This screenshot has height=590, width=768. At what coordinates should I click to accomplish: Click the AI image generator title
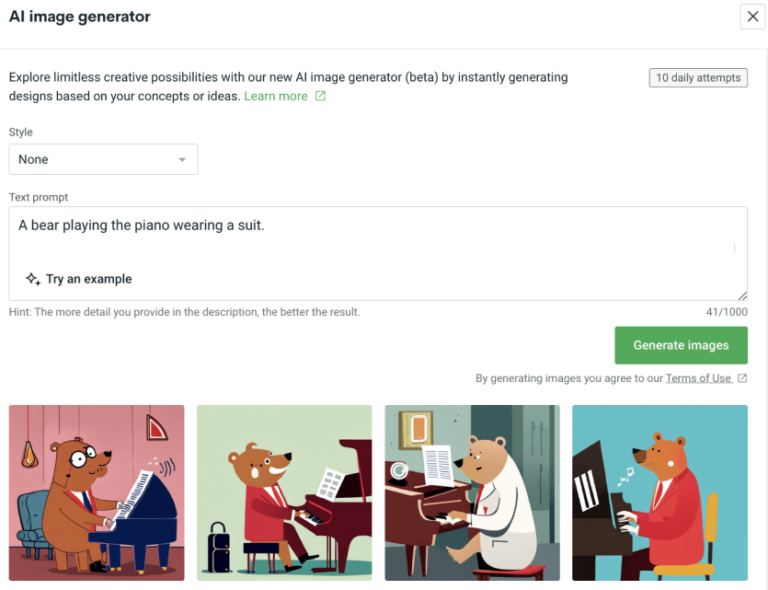point(79,17)
